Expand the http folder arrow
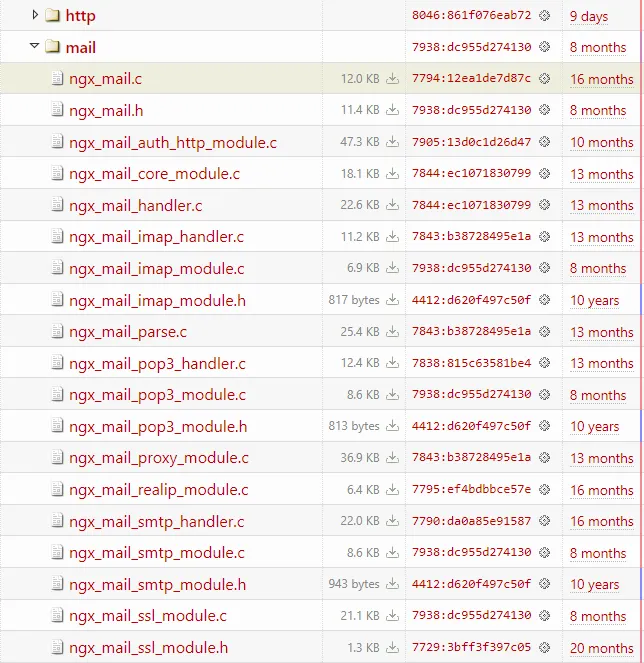Viewport: 644px width, 663px height. coord(37,16)
